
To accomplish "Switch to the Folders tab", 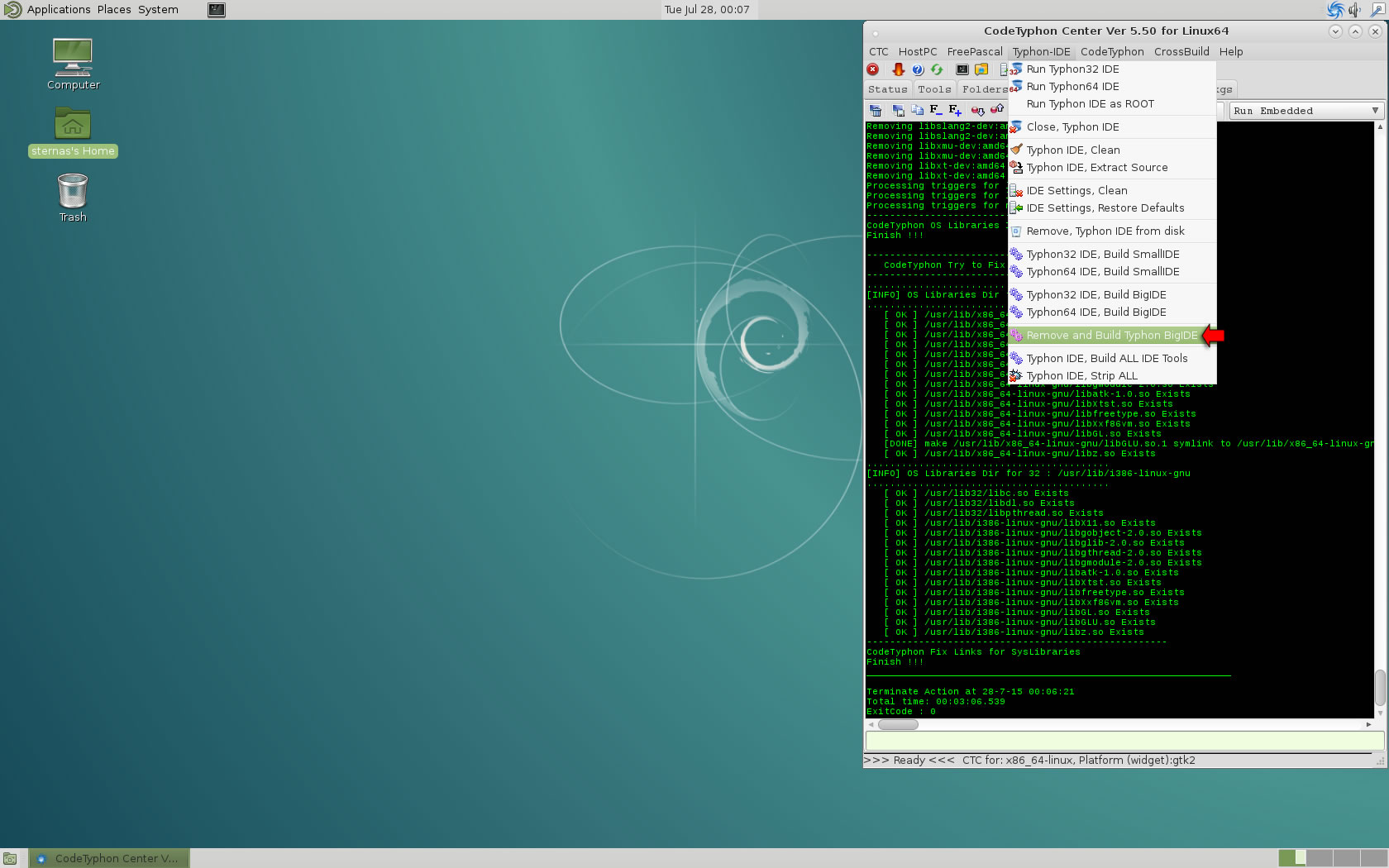I will click(984, 89).
